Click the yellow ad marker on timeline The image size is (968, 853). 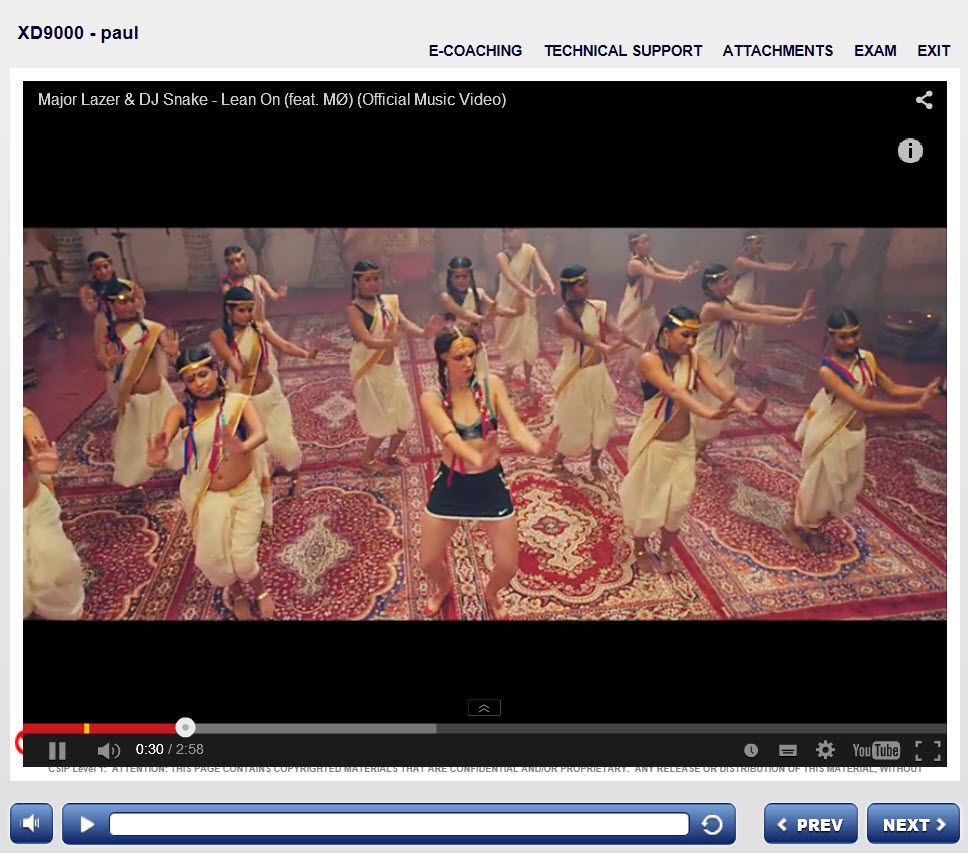(86, 728)
